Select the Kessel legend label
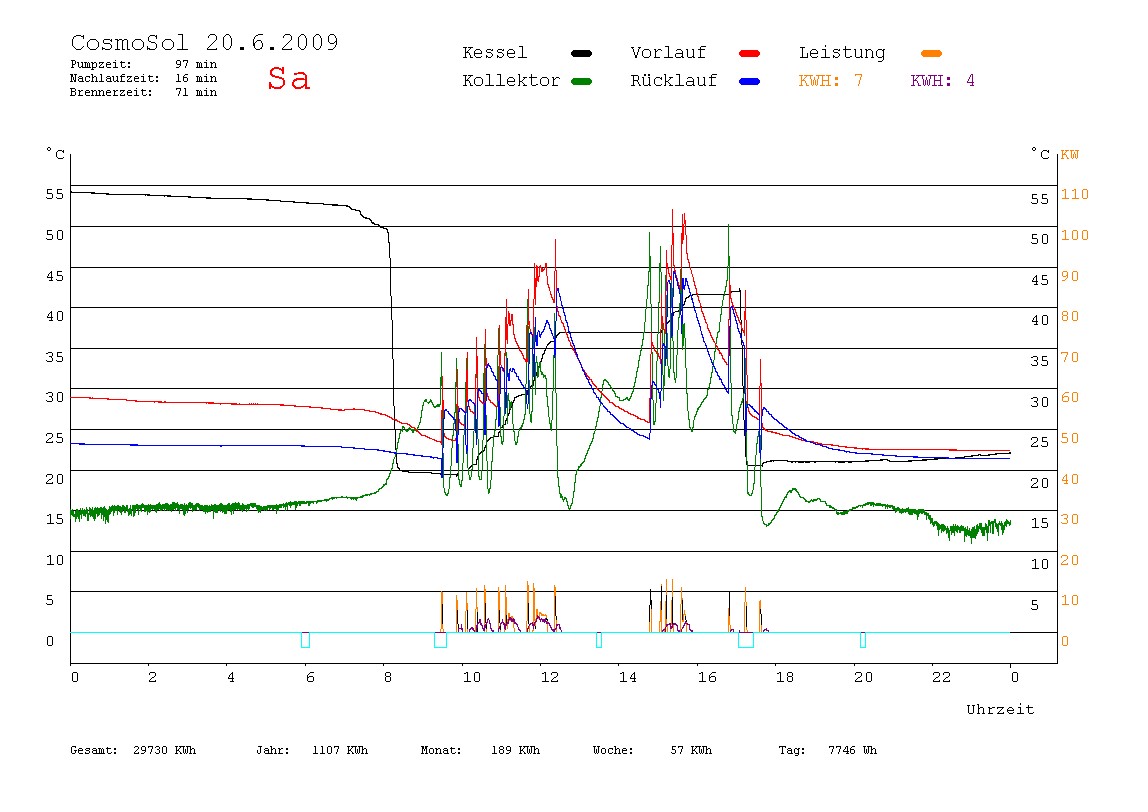This screenshot has height=812, width=1148. (x=494, y=53)
